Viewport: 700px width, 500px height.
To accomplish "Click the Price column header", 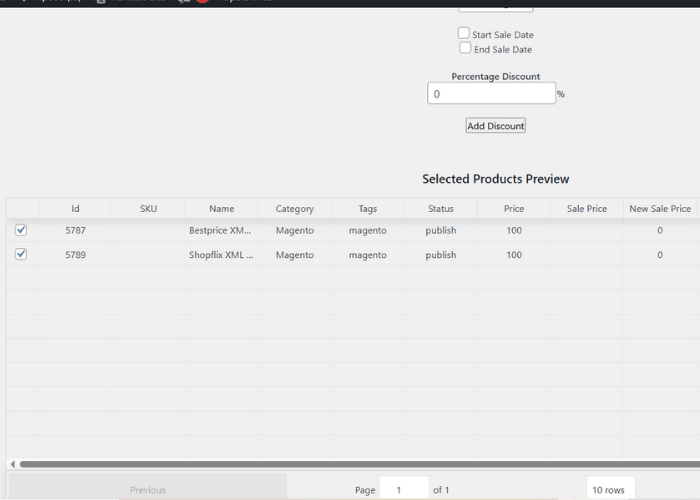I will [x=514, y=209].
